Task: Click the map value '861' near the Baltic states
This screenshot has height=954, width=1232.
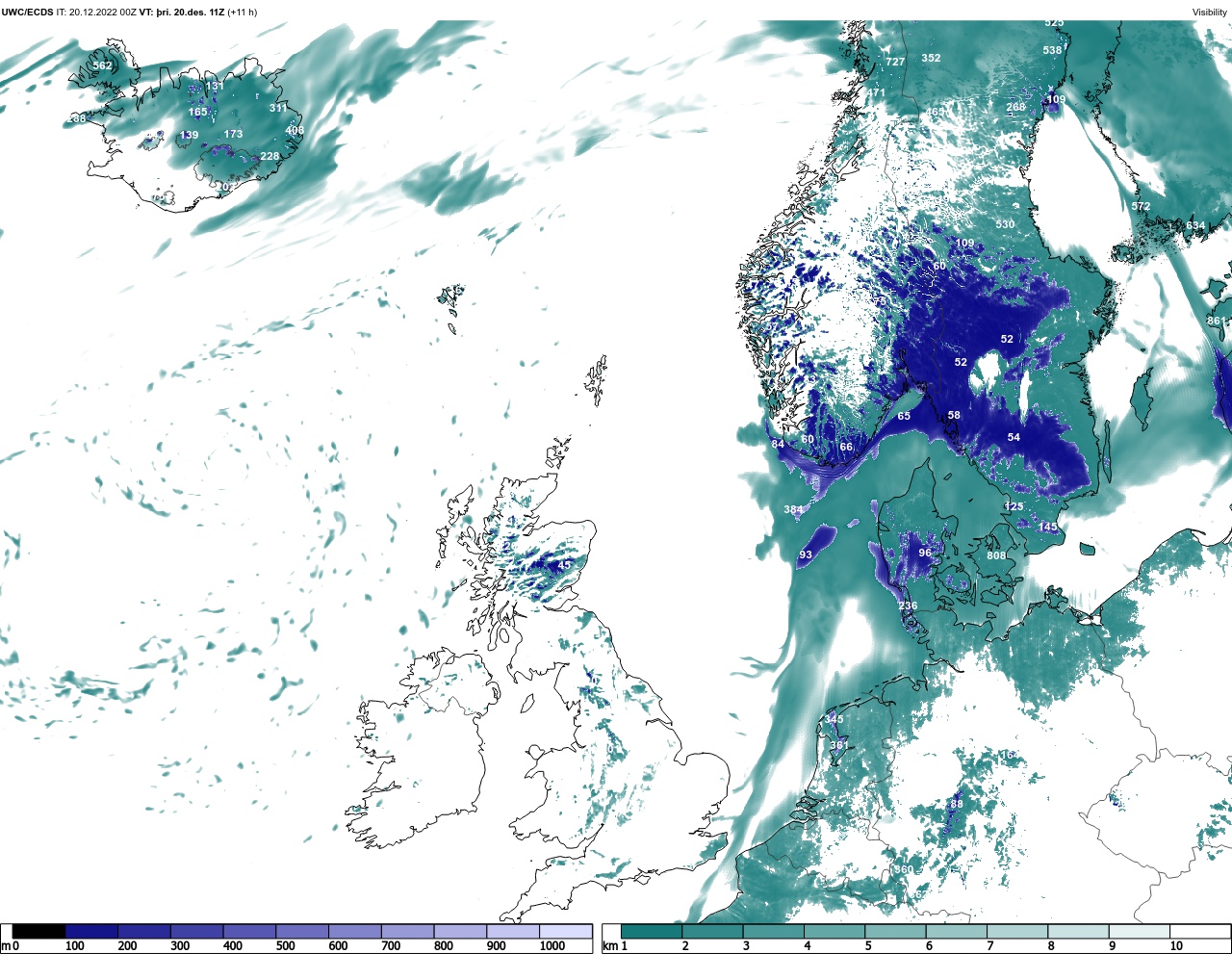Action: point(1217,322)
